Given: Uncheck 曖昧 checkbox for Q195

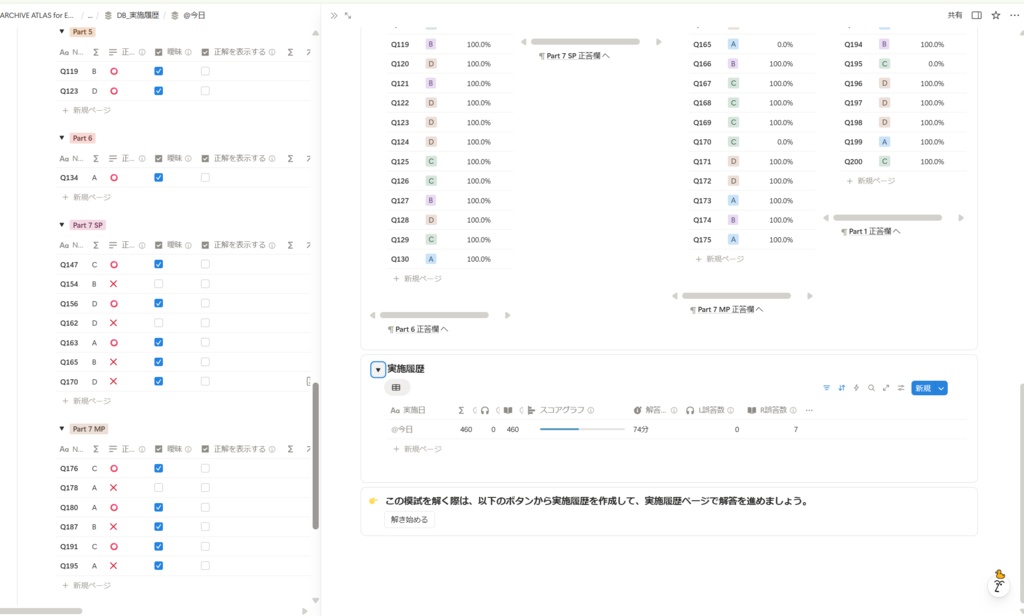Looking at the screenshot, I should coord(159,566).
